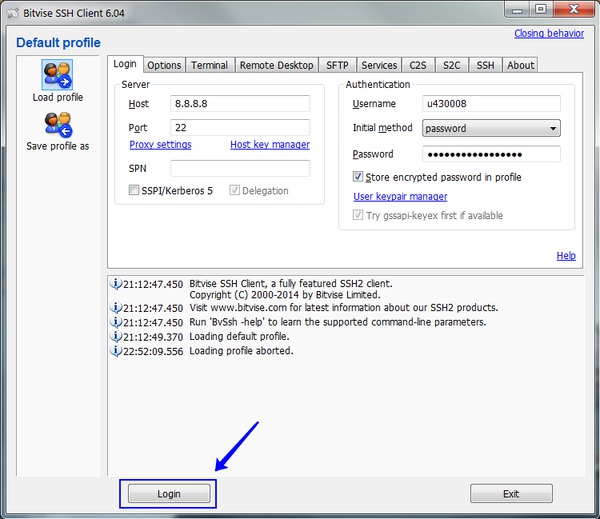Select the Services tab

[379, 65]
